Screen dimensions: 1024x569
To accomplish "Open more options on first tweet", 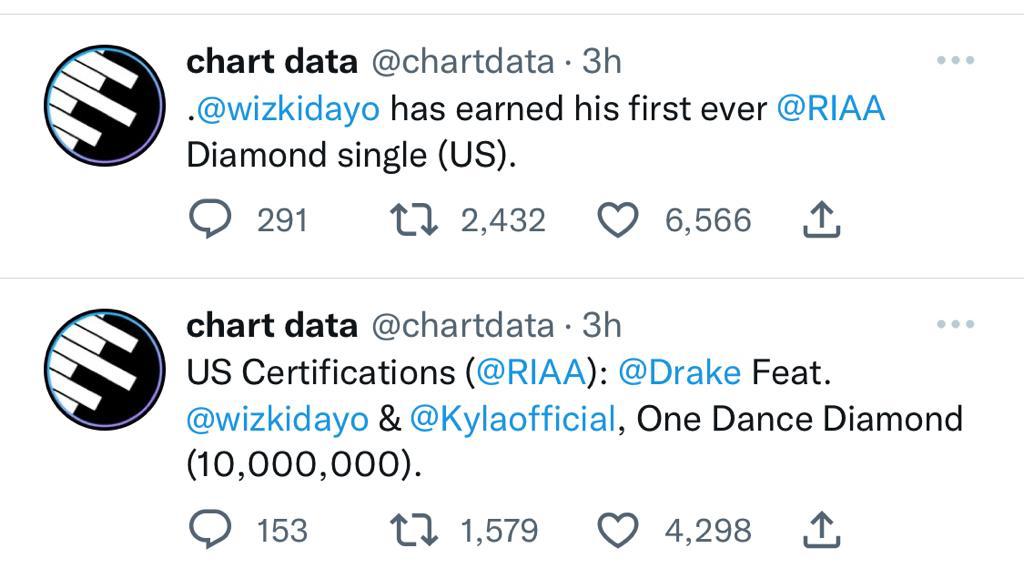I will pos(955,60).
